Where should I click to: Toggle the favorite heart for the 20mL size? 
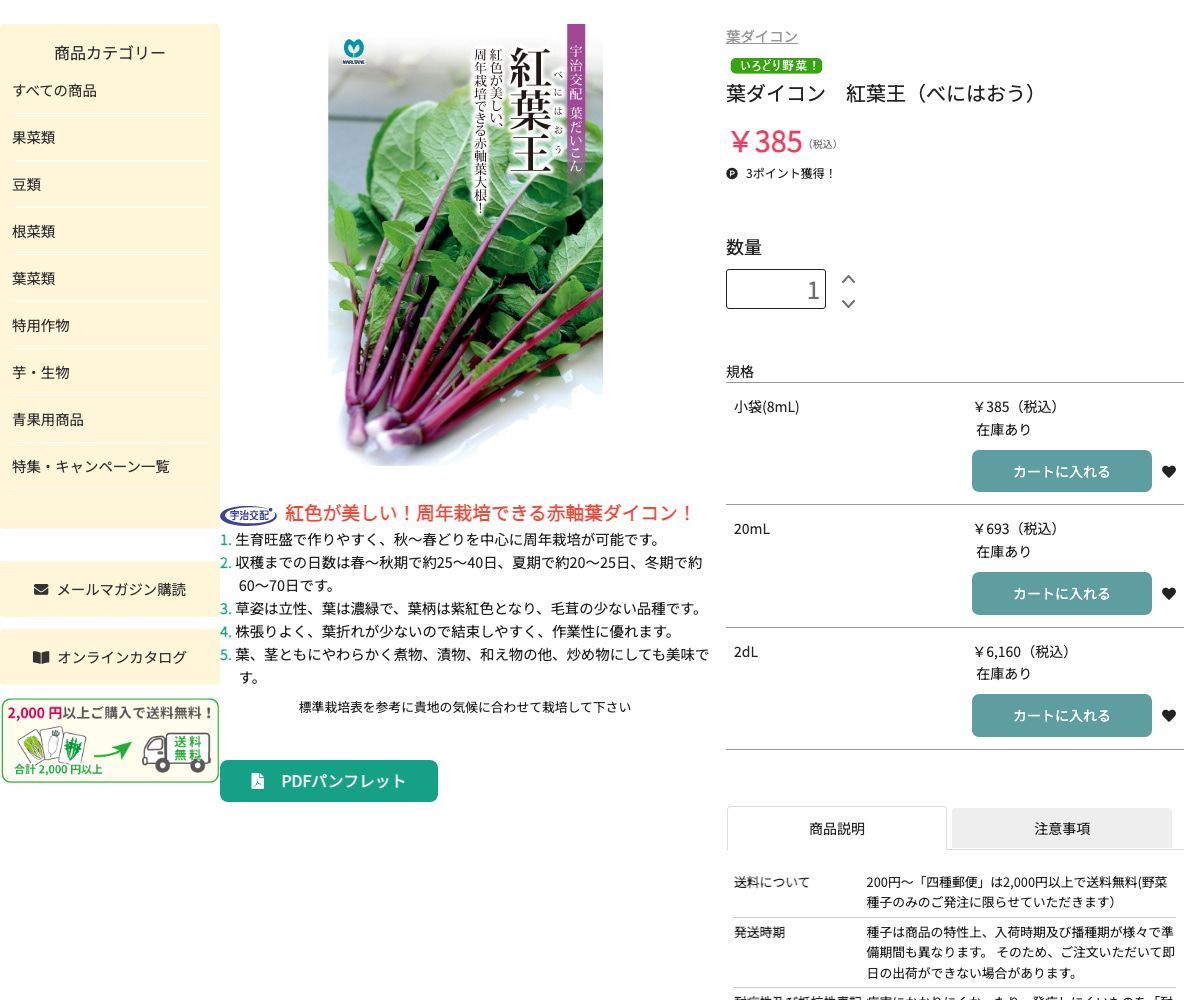pos(1168,593)
